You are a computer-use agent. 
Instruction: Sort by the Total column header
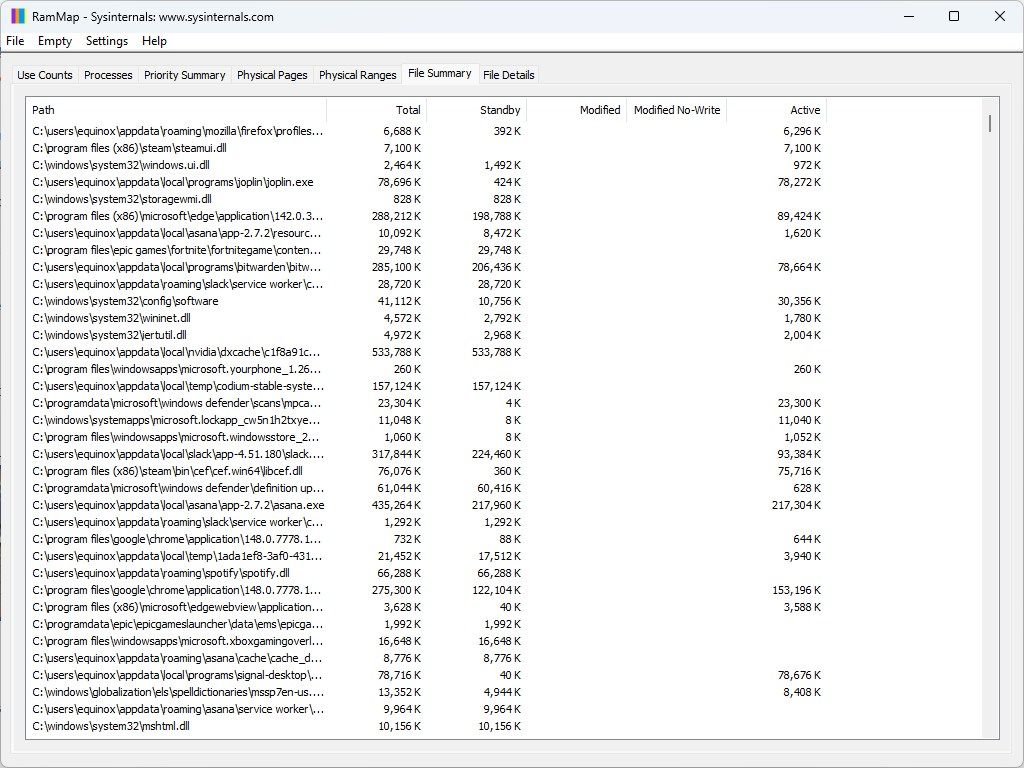376,110
